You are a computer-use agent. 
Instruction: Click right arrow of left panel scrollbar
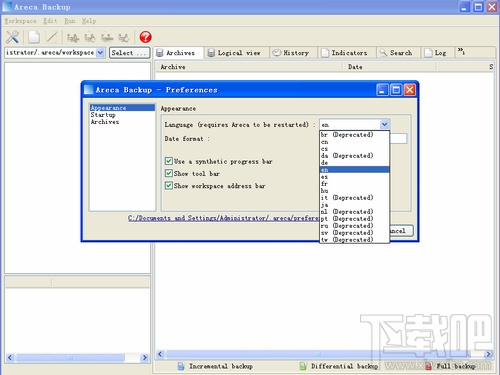pos(145,358)
